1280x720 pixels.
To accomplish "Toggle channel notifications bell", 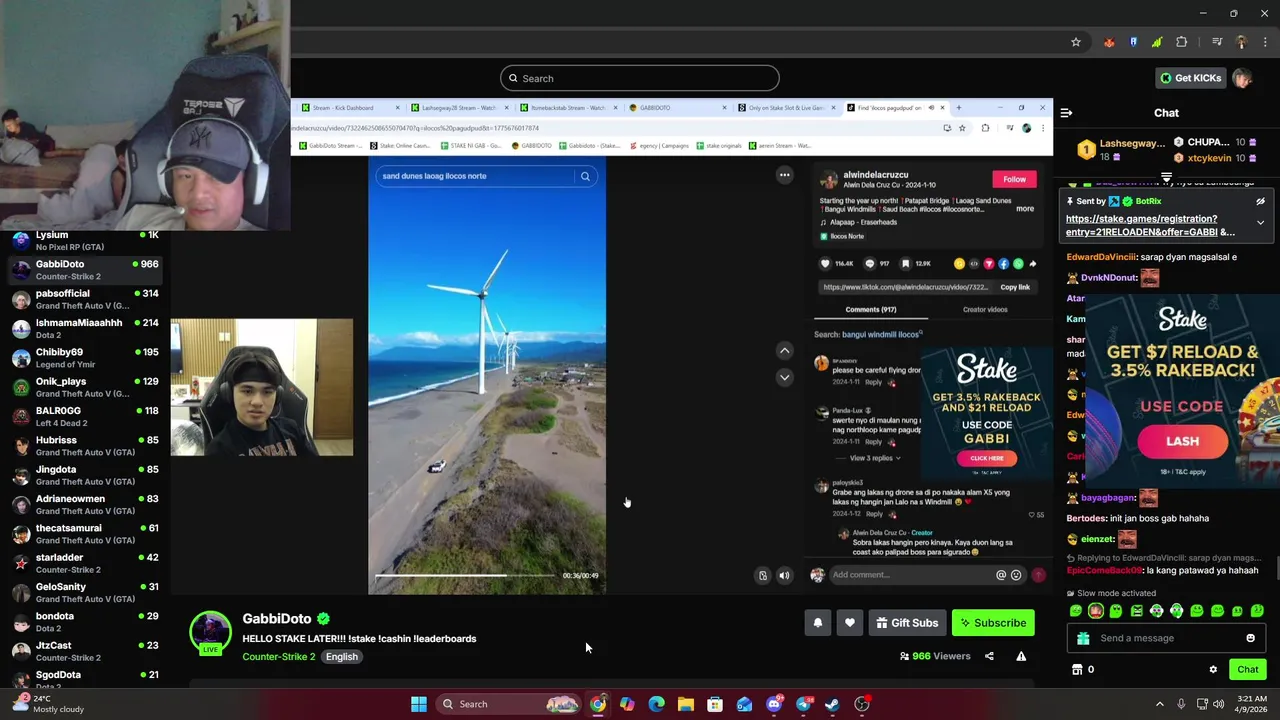I will click(x=817, y=623).
